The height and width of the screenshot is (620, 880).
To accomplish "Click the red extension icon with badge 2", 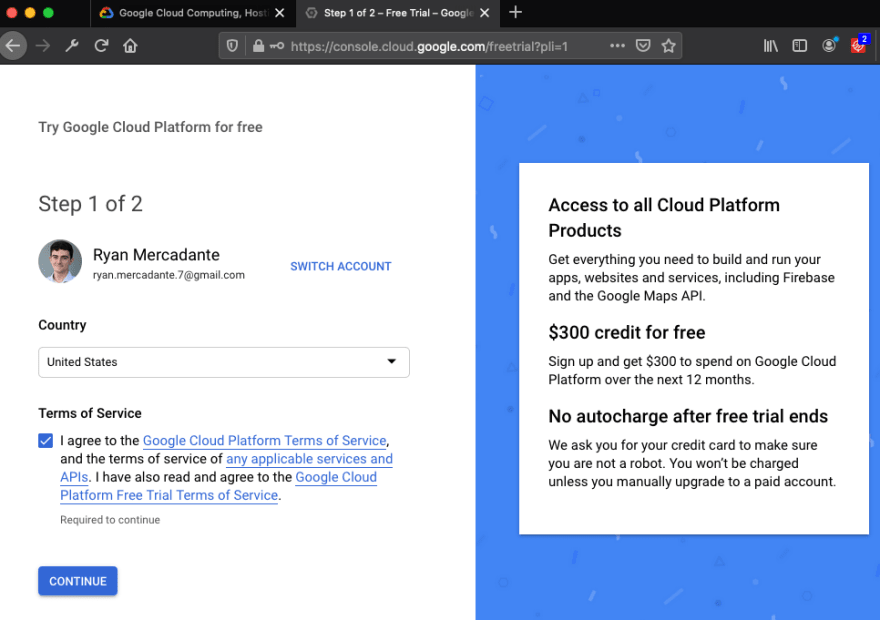I will click(859, 45).
